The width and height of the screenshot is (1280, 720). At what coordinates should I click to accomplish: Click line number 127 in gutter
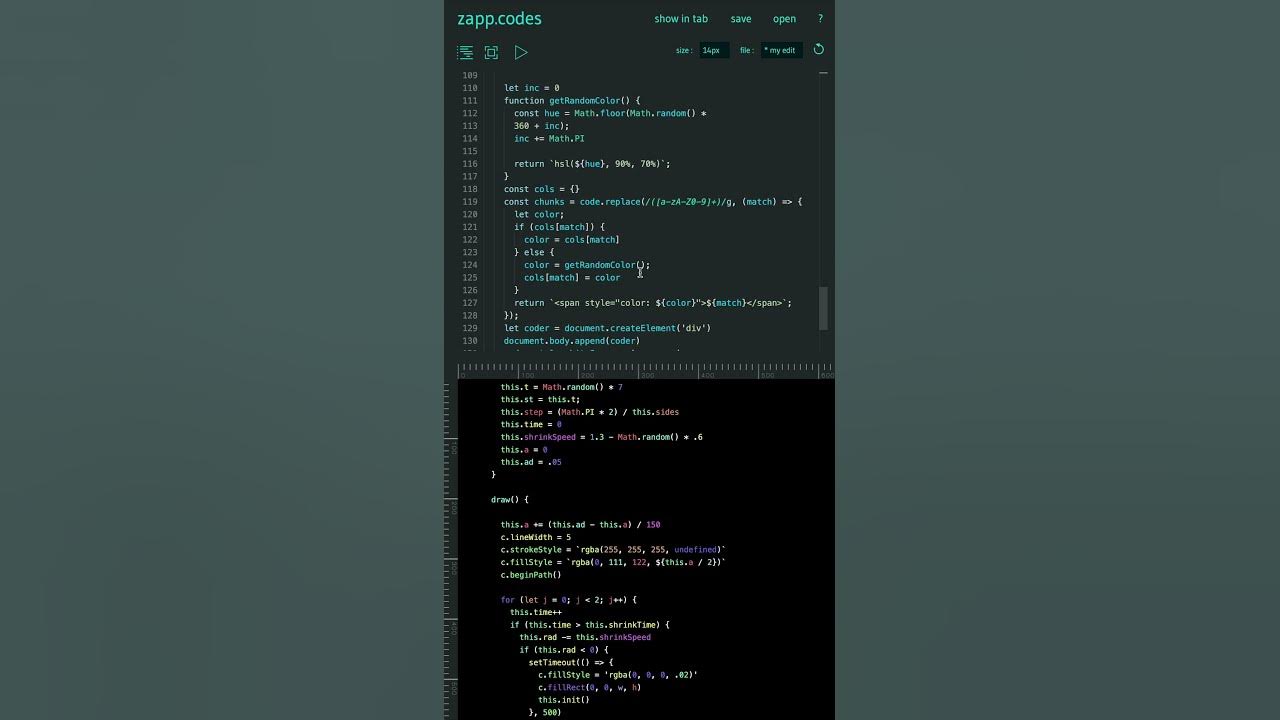pos(469,303)
